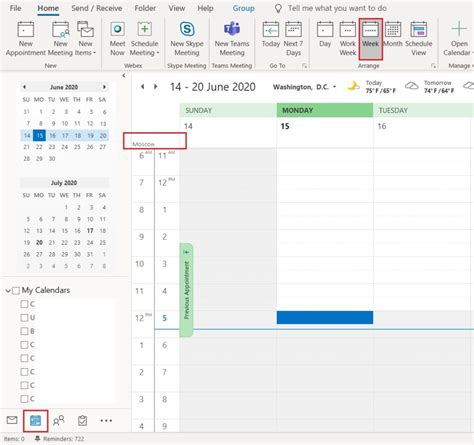Image resolution: width=474 pixels, height=445 pixels.
Task: Open the View ribbon tab
Action: (x=177, y=8)
